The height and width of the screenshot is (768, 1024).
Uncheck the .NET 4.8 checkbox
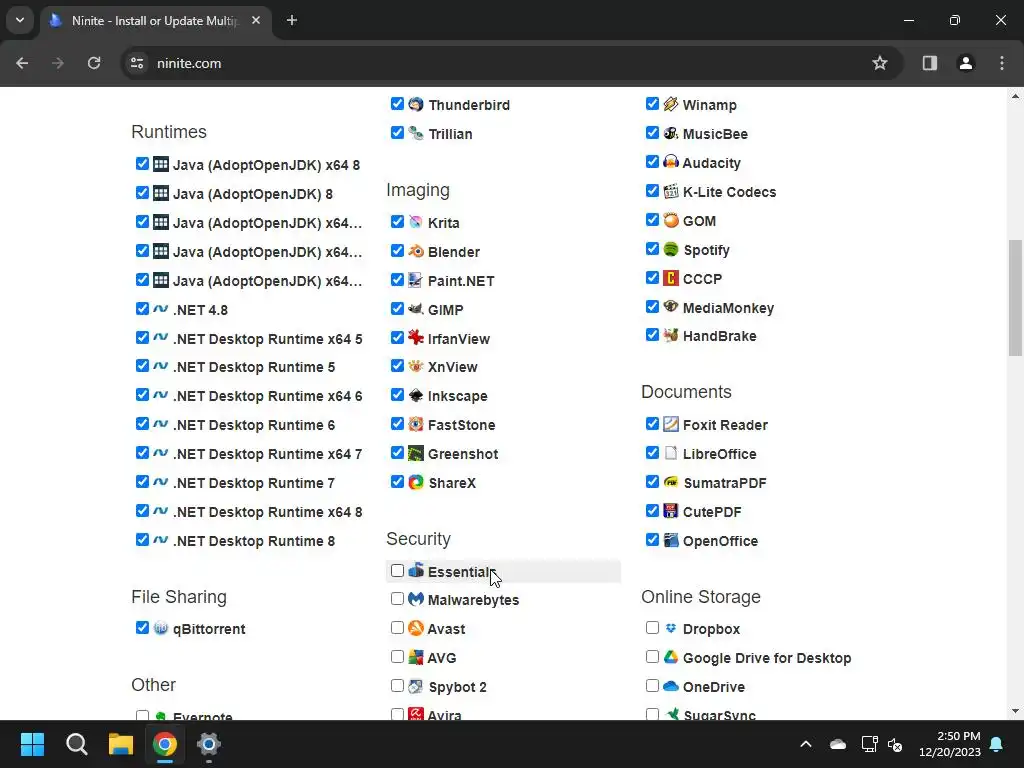(x=142, y=308)
